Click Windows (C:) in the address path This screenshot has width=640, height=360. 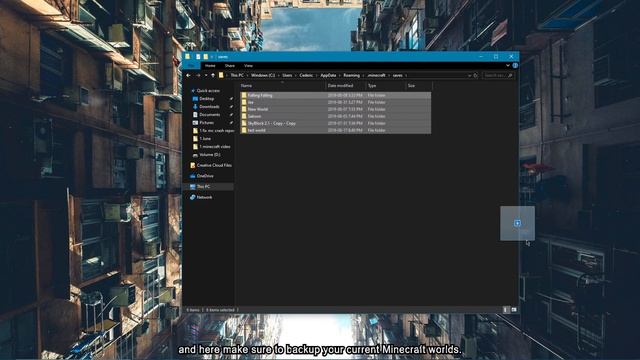(263, 76)
